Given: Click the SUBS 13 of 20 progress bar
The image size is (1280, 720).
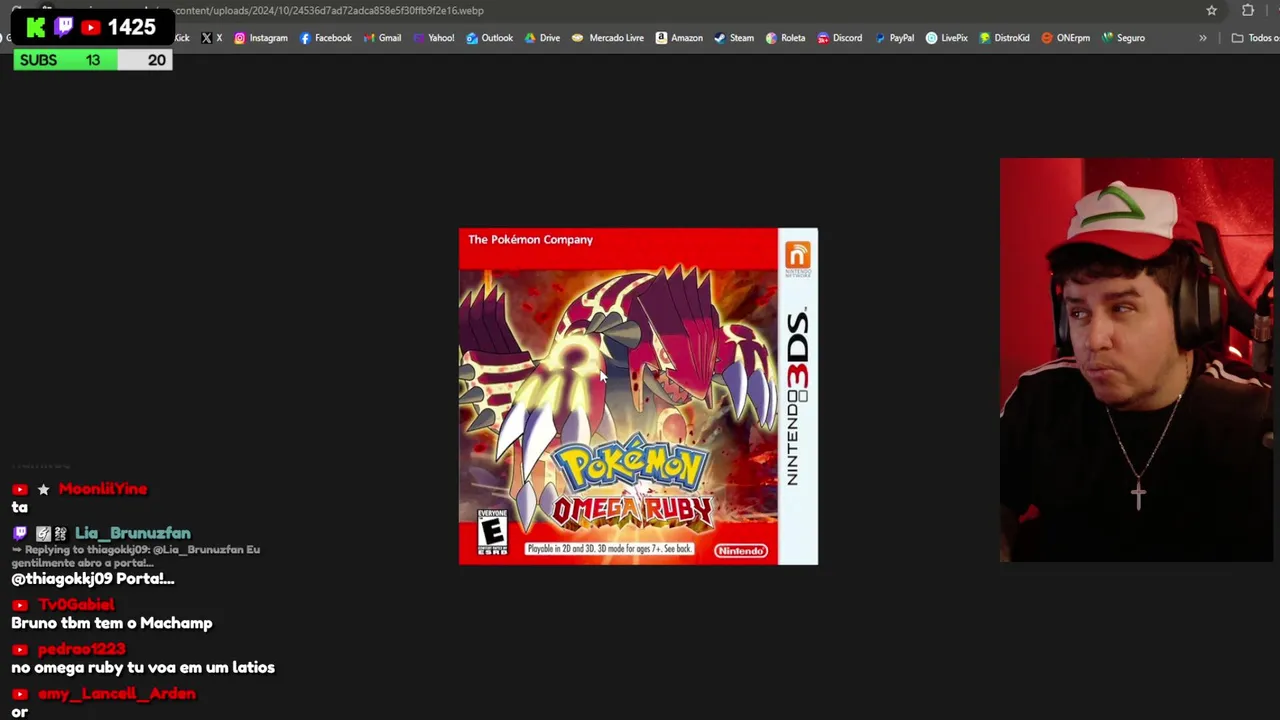Looking at the screenshot, I should pyautogui.click(x=93, y=60).
